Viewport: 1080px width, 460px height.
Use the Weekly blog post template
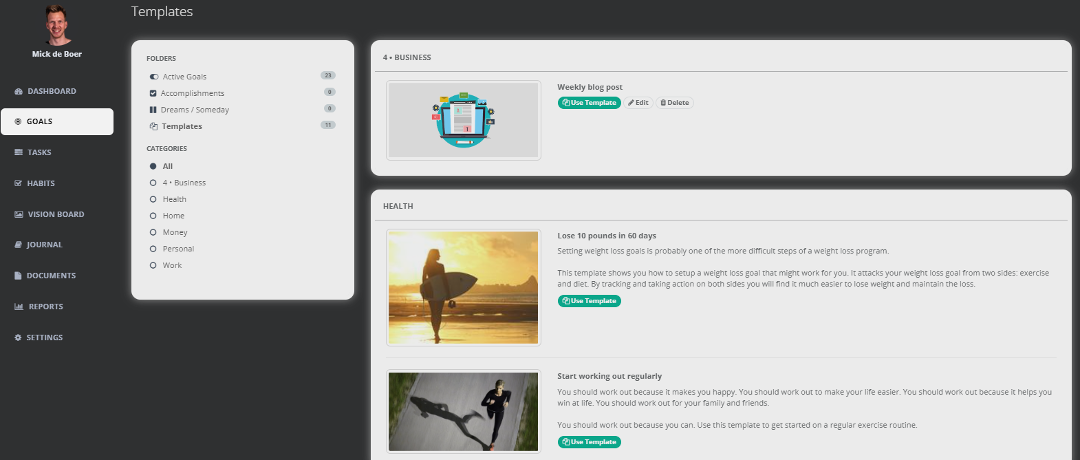coord(589,103)
